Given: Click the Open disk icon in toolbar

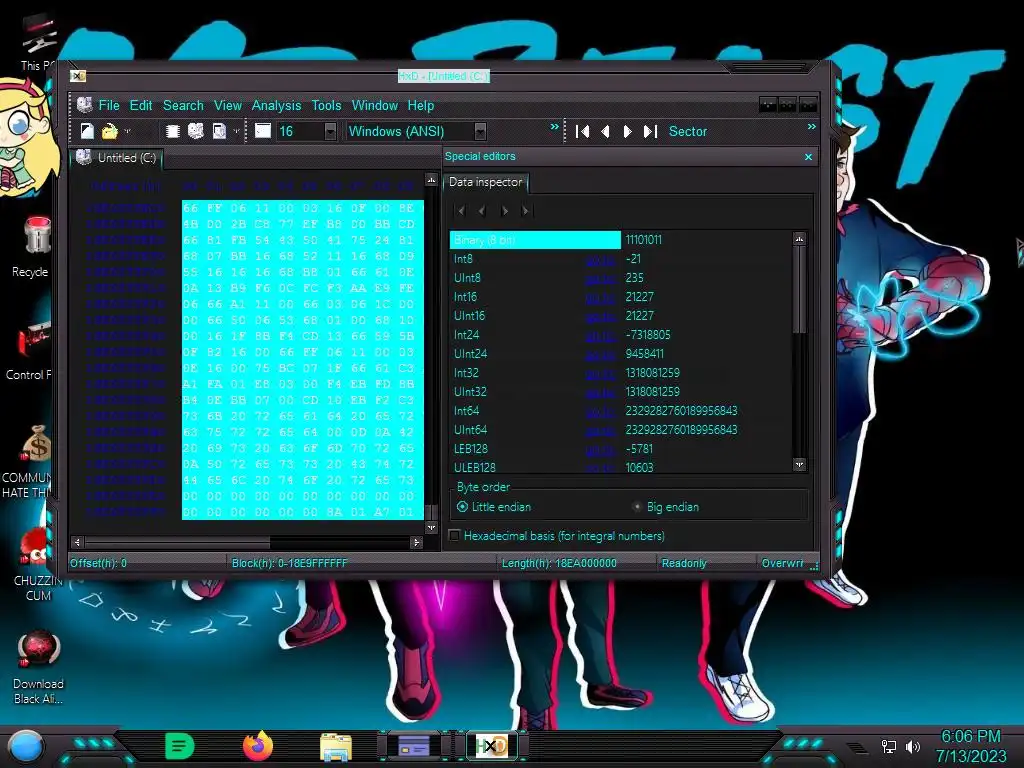Looking at the screenshot, I should click(196, 131).
